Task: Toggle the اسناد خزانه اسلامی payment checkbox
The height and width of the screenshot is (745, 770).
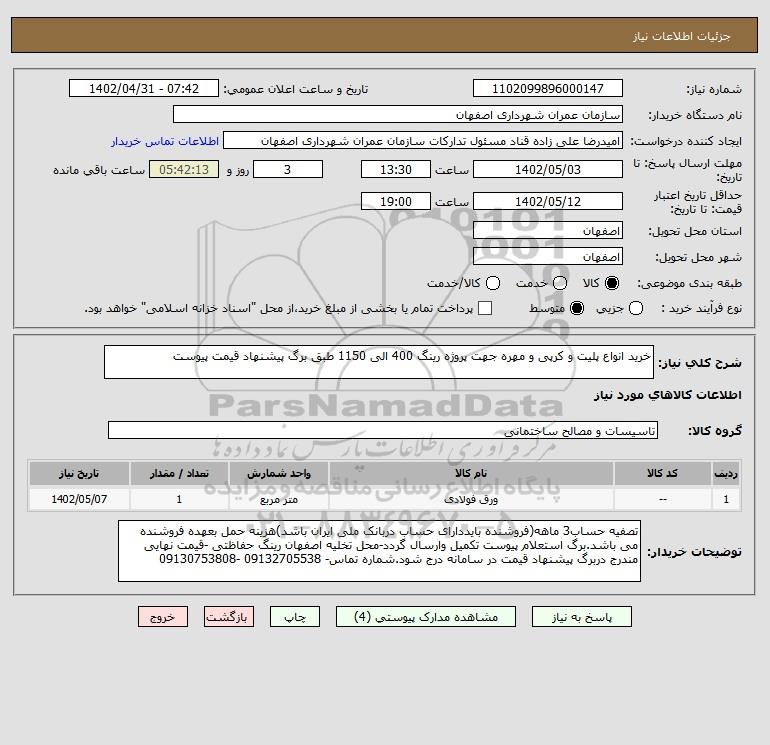Action: pyautogui.click(x=485, y=308)
